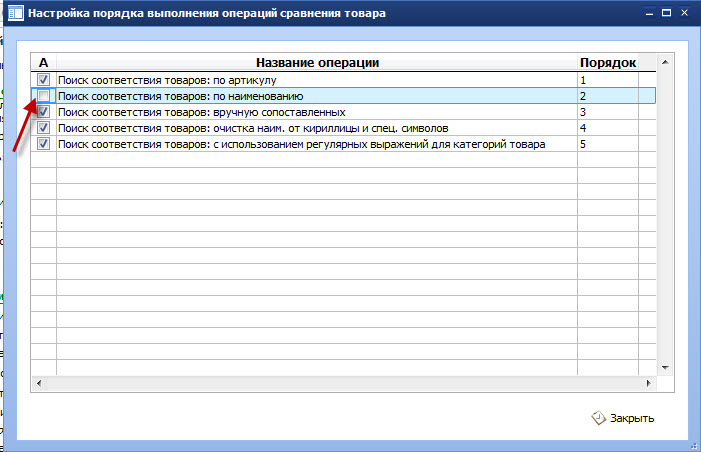The image size is (701, 452).
Task: Click order cell with value 3
Action: pyautogui.click(x=608, y=112)
